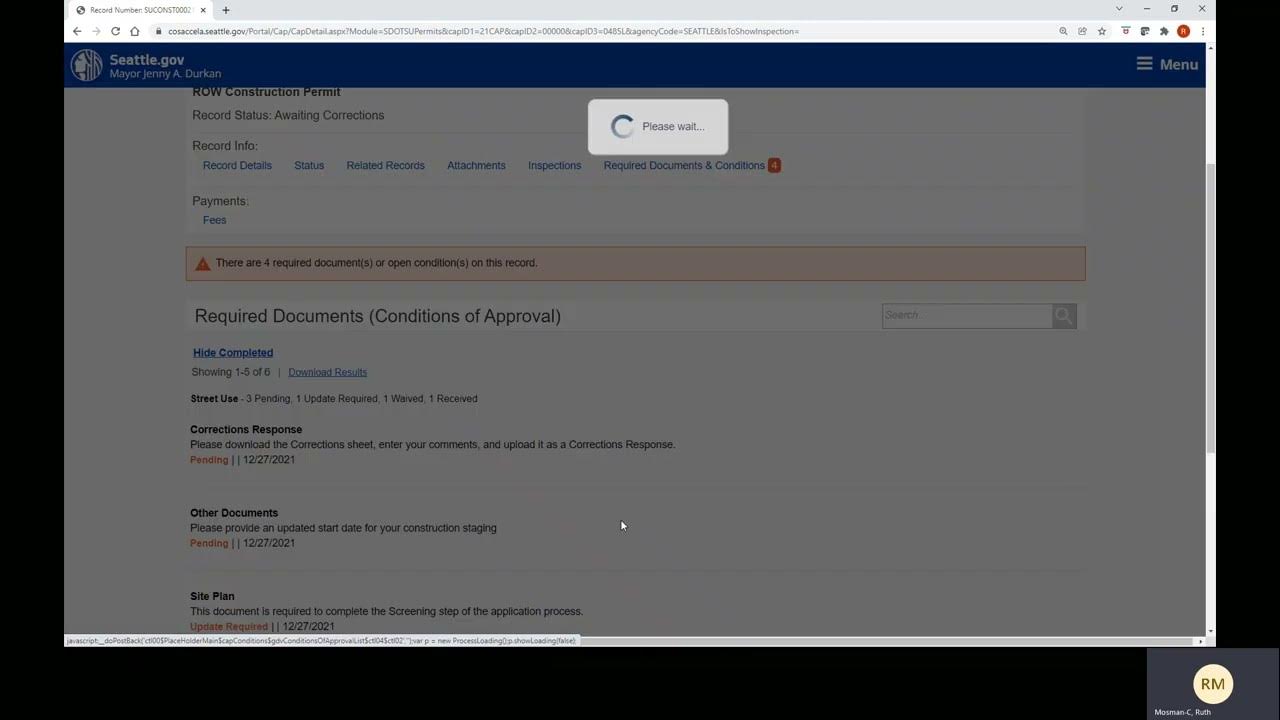Open the browser Extensions puzzle icon
Screen dimensions: 1280x720
click(1164, 31)
